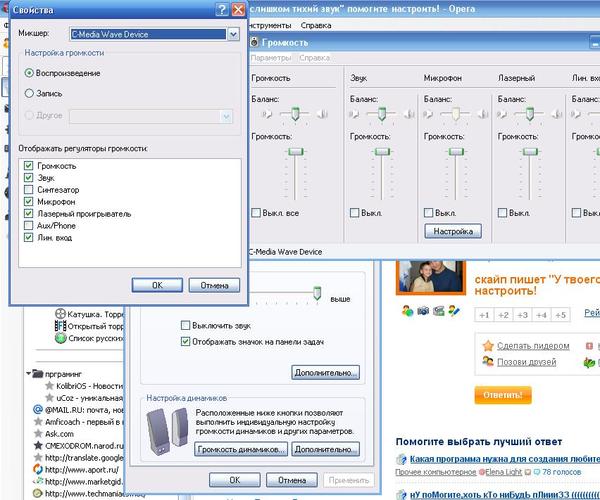The width and height of the screenshot is (600, 500).
Task: Click the right speaker icon of the Звук balance
Action: 409,114
